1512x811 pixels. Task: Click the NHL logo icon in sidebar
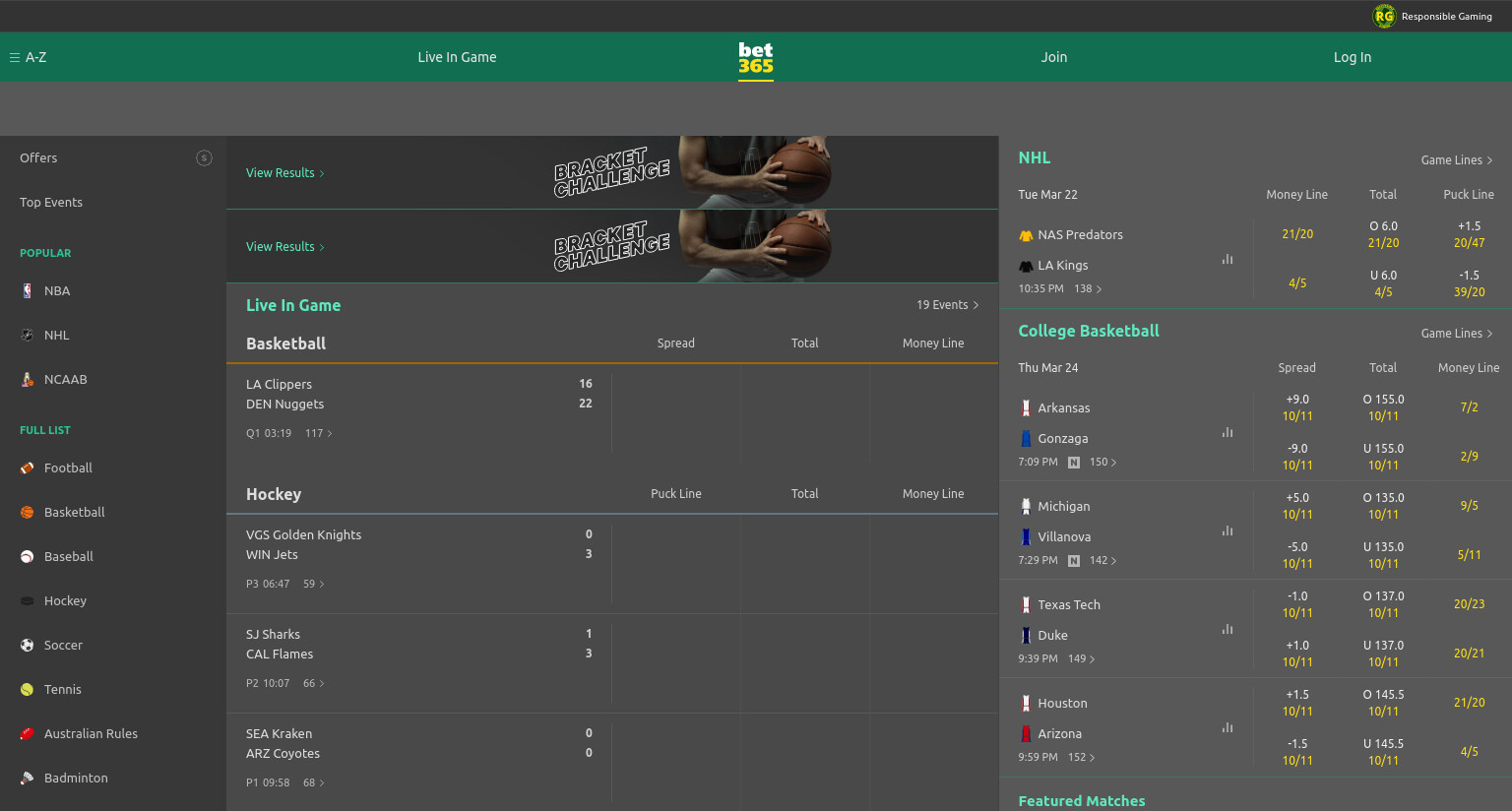pos(28,335)
